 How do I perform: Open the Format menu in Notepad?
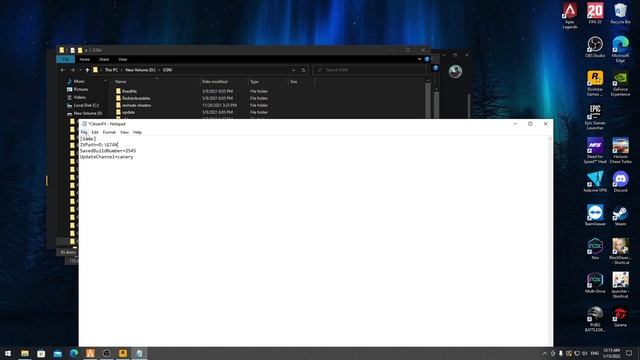[109, 132]
